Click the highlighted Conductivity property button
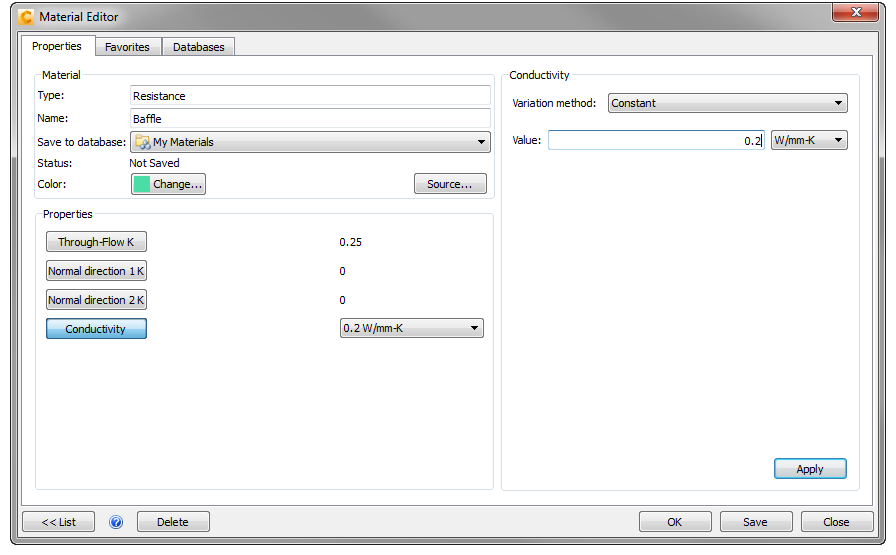896x555 pixels. tap(96, 329)
